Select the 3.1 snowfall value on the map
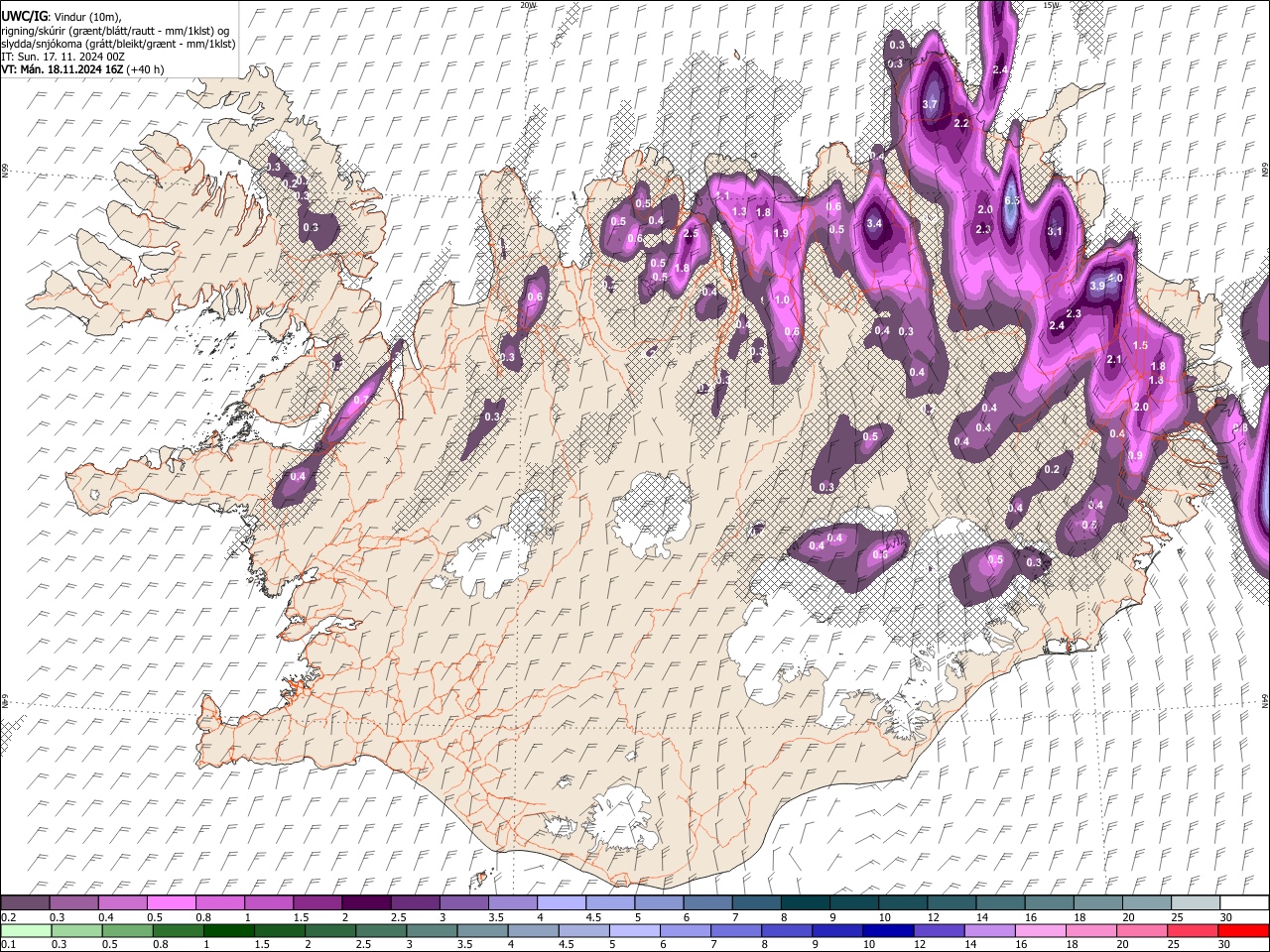This screenshot has width=1270, height=952. point(1055,231)
